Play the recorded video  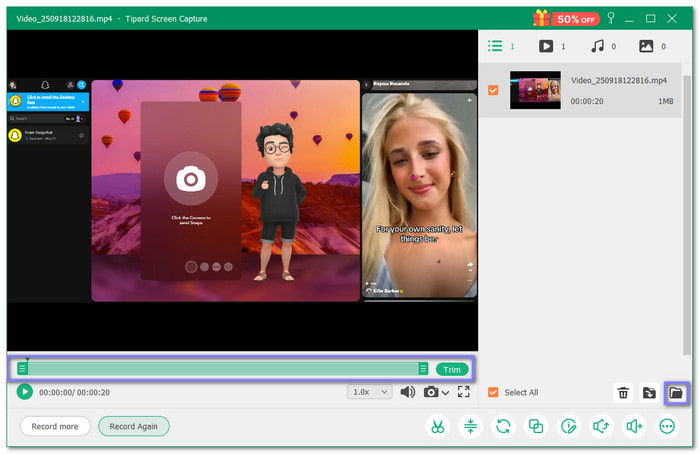(25, 392)
